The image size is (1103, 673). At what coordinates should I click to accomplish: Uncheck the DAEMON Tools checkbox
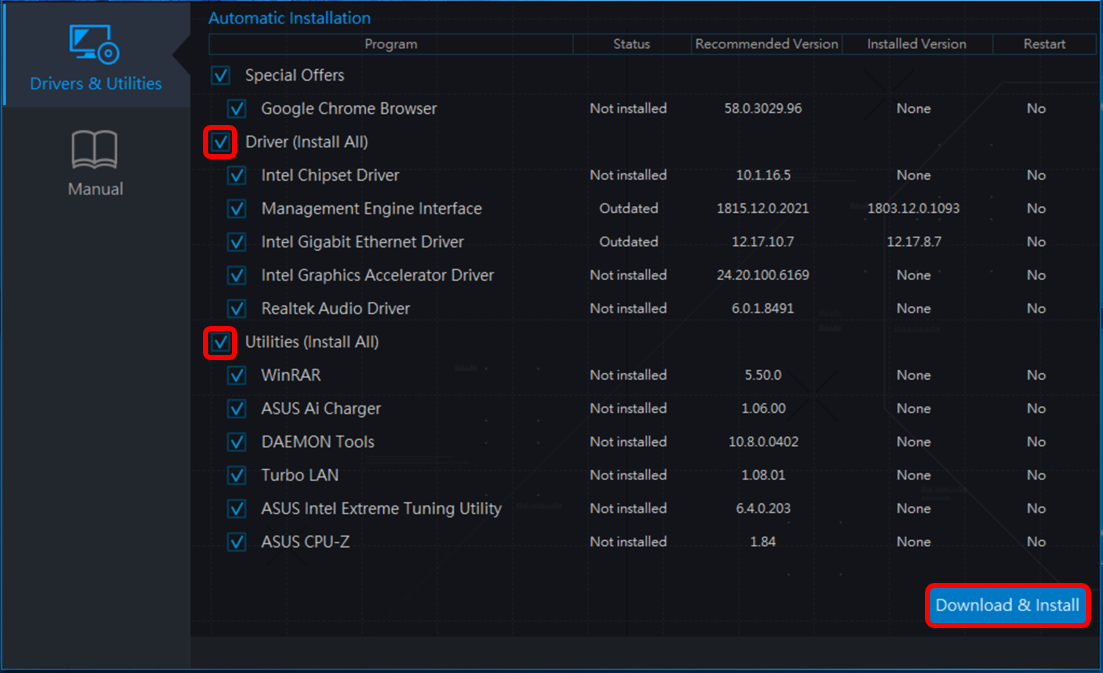point(237,442)
